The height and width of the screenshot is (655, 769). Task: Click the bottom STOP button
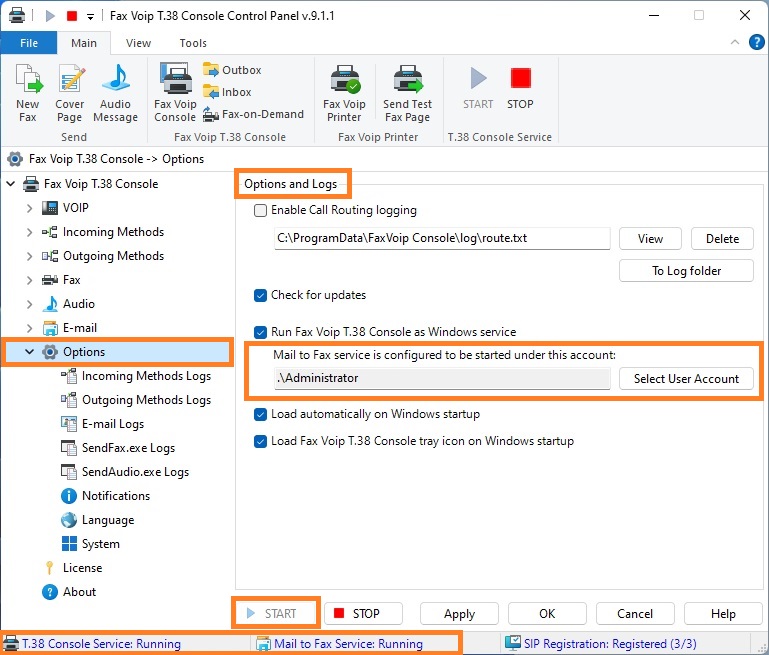(363, 613)
